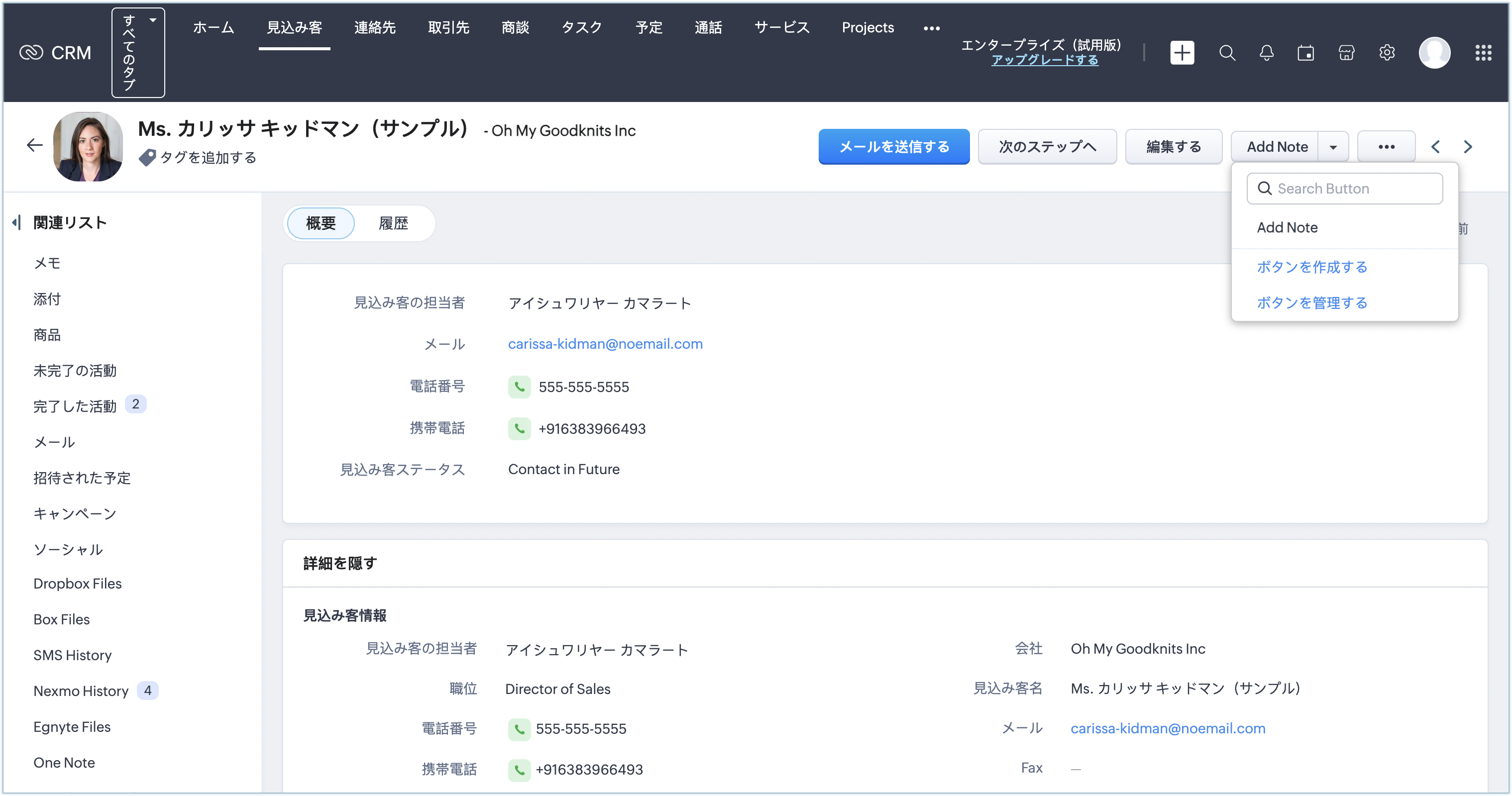1512x796 pixels.
Task: Open the notifications bell icon
Action: (x=1266, y=53)
